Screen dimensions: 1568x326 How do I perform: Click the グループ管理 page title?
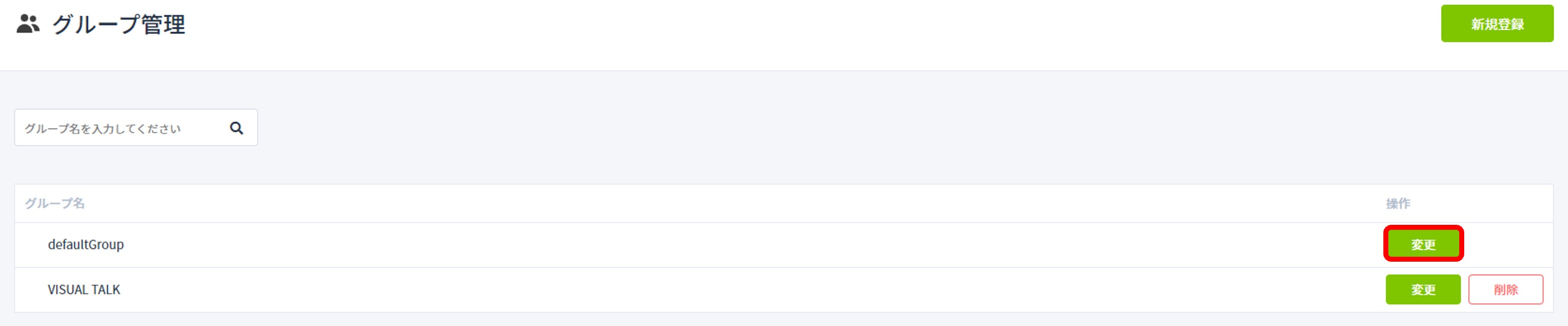pos(119,24)
